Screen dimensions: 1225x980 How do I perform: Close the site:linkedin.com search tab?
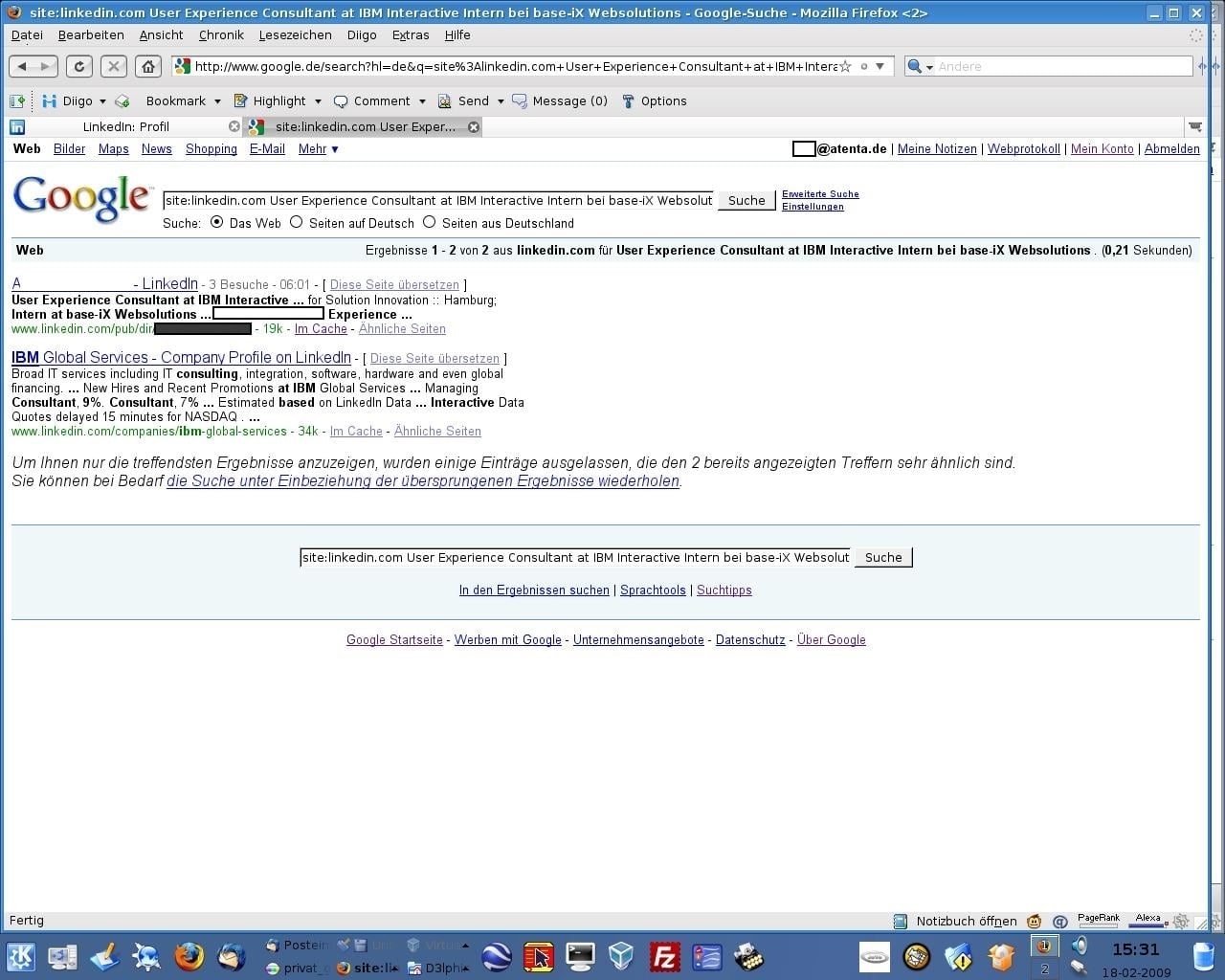tap(473, 126)
